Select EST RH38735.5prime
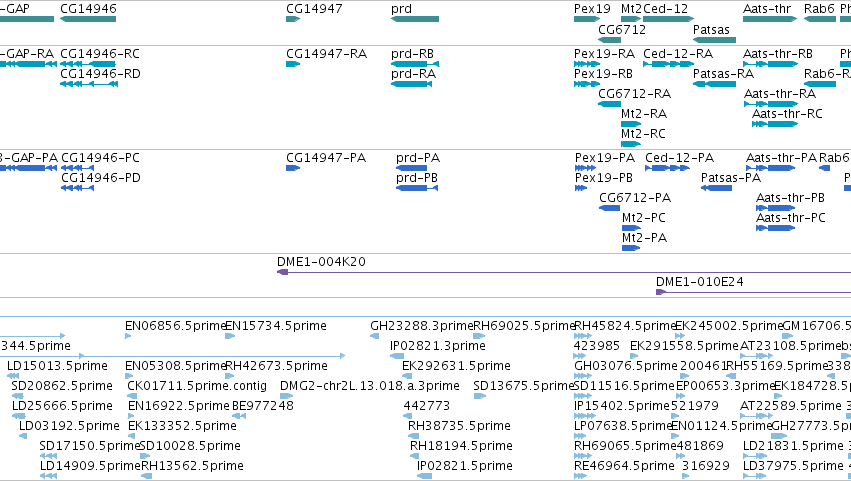 [x=459, y=426]
